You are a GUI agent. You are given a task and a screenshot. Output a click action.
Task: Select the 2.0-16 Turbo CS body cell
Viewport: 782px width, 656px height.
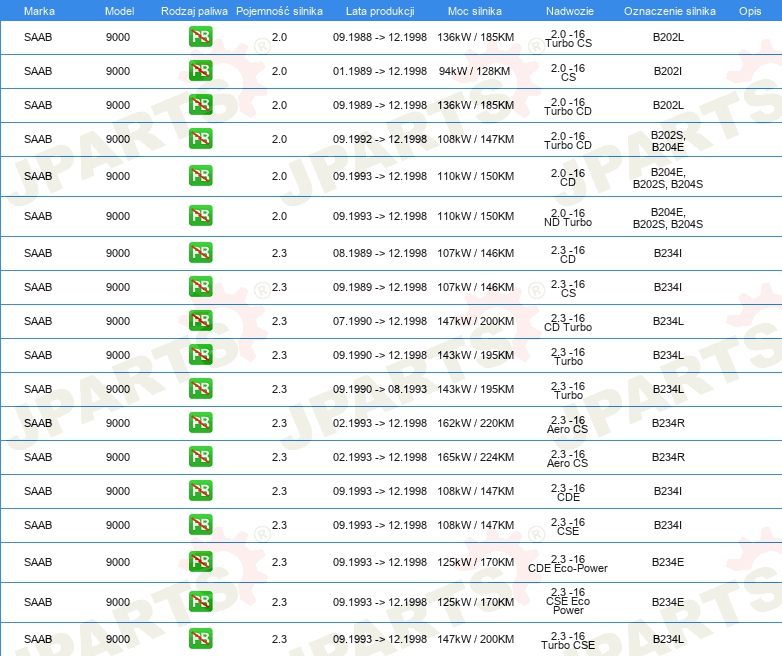568,39
